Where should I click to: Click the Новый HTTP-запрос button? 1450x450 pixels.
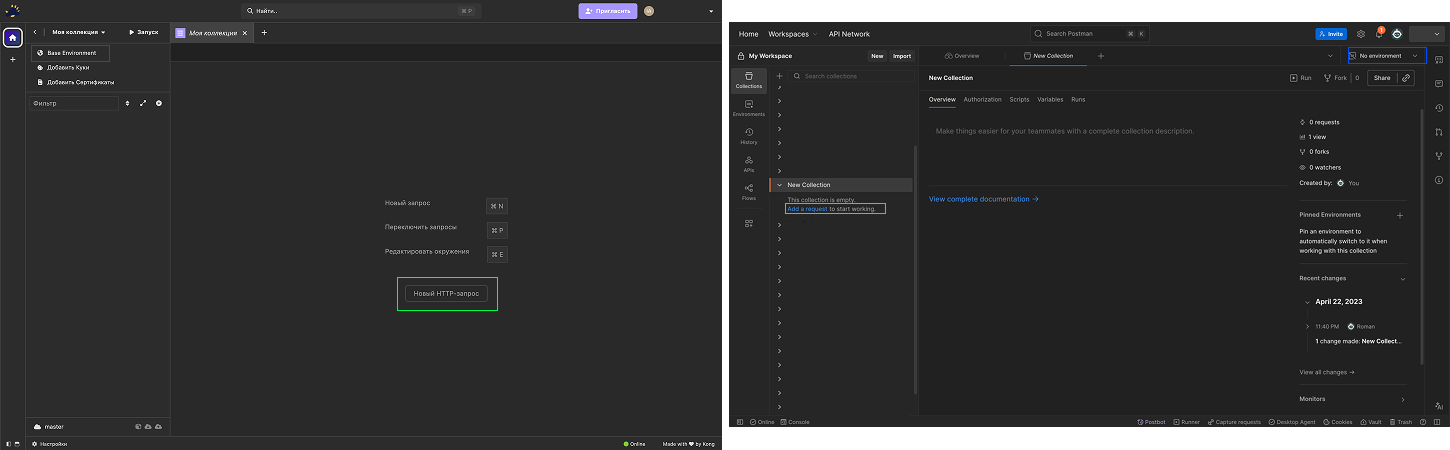447,293
